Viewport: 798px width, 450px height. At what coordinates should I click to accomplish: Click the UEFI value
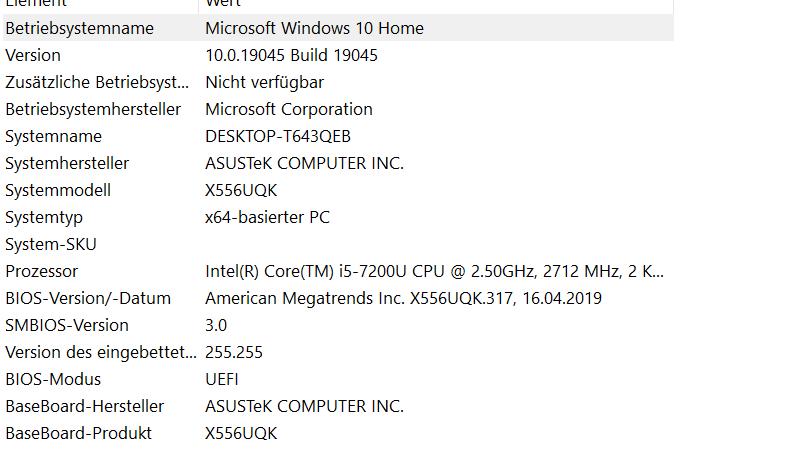222,379
